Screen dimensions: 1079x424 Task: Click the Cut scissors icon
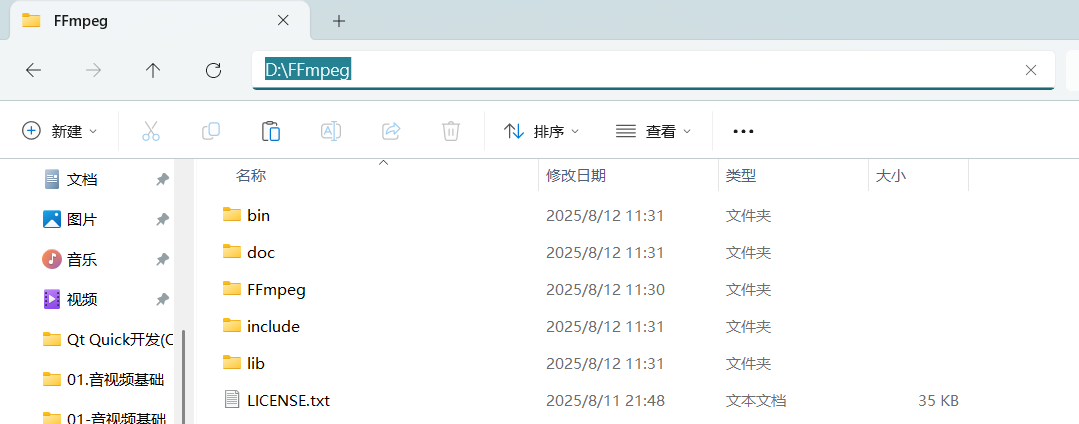pos(151,131)
